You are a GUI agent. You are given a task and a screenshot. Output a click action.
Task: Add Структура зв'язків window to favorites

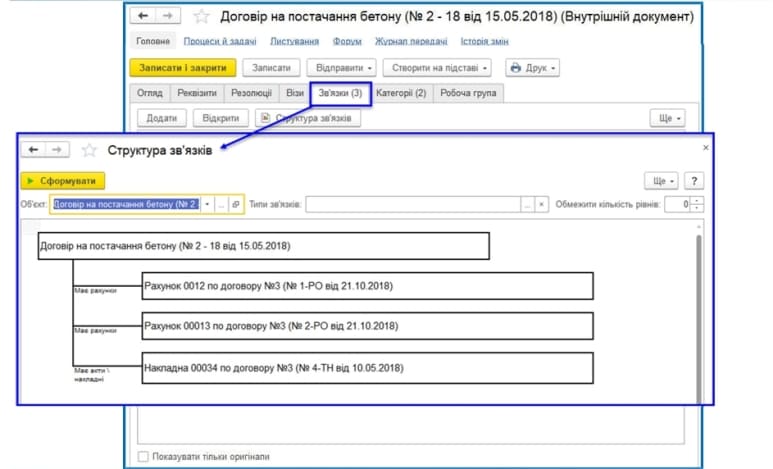pyautogui.click(x=88, y=150)
